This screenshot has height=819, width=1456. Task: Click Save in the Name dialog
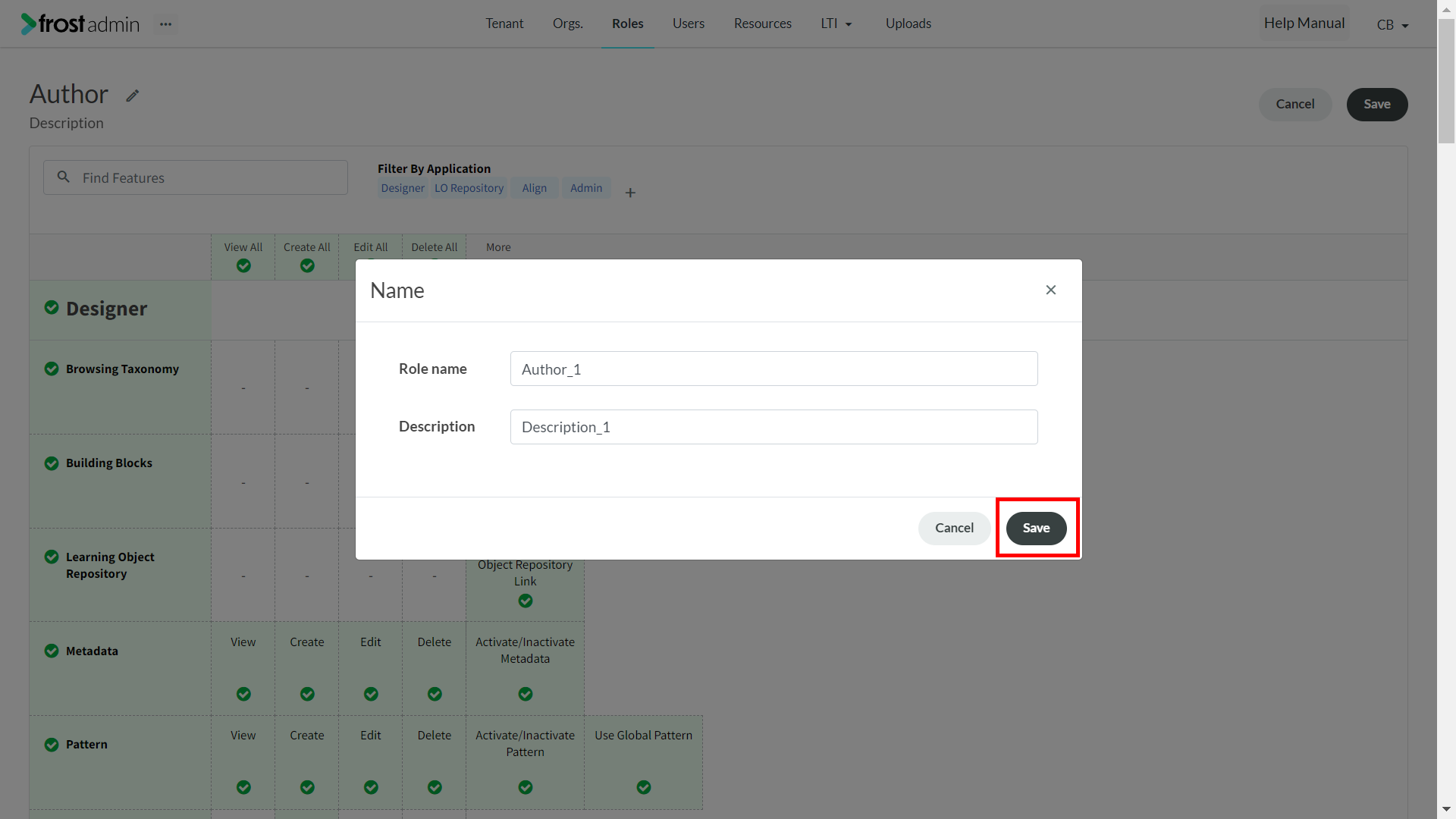1037,528
